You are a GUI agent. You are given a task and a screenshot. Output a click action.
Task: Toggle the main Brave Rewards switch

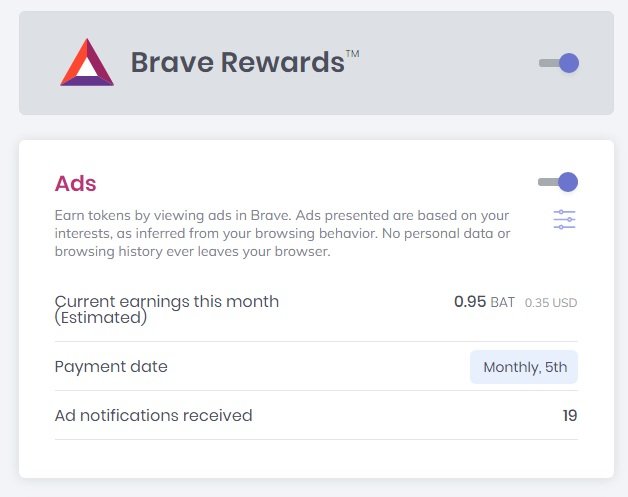(x=559, y=63)
